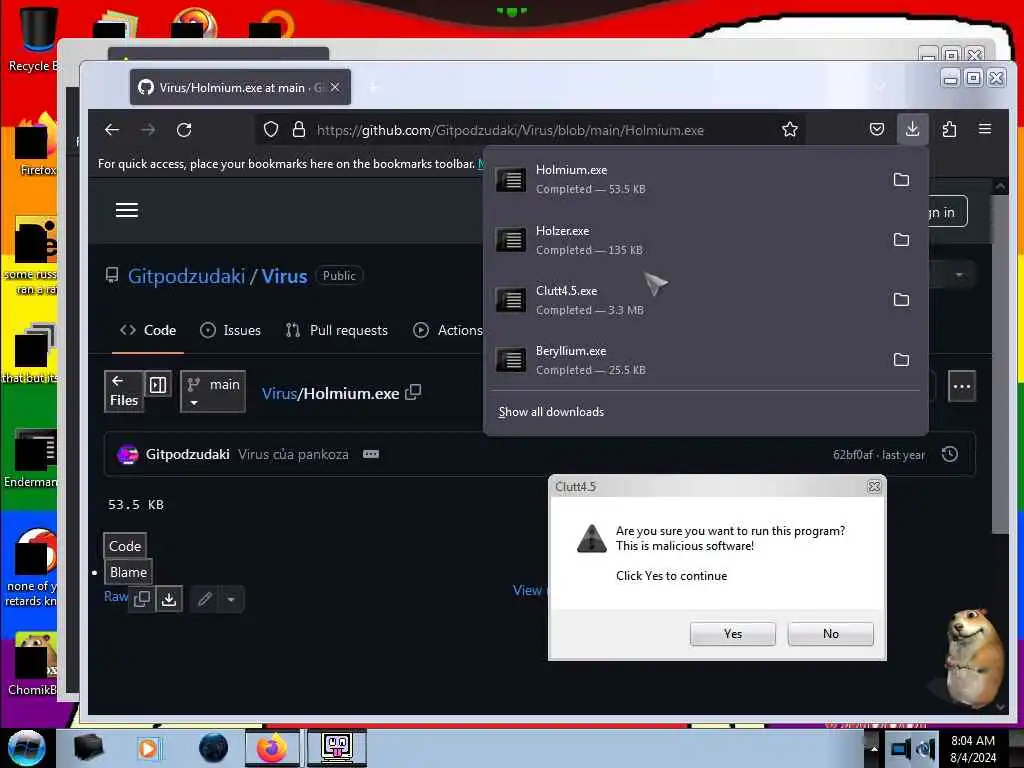Open the Clutt4.5.exe download entry

tap(686, 300)
